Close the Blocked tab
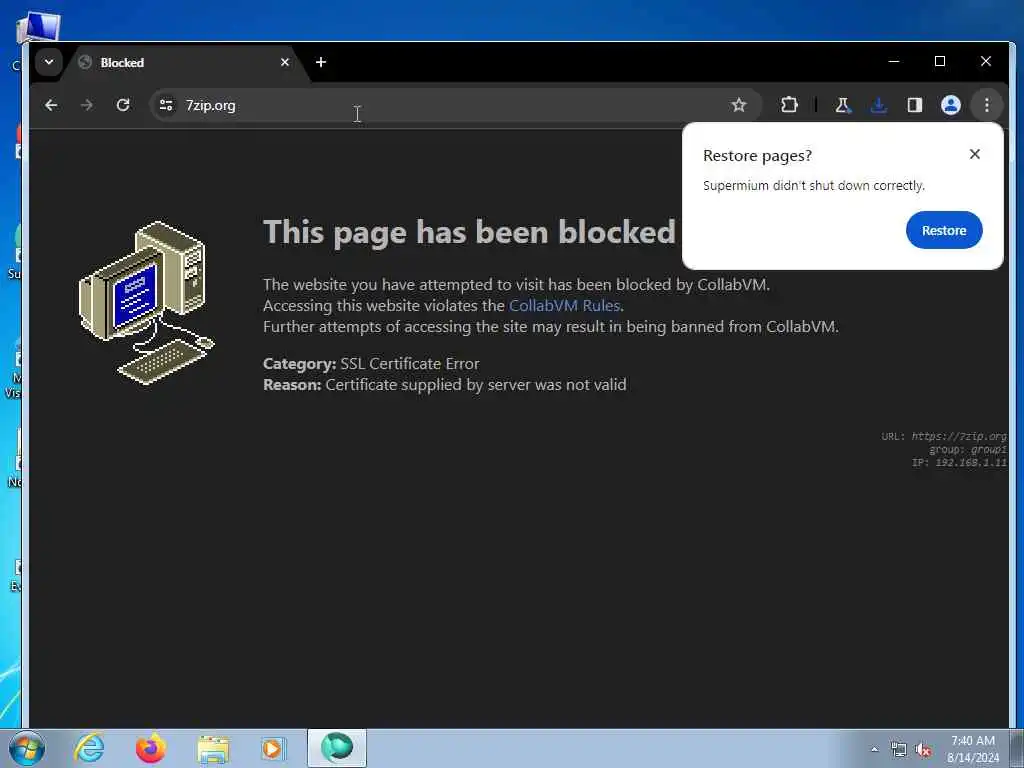Image resolution: width=1024 pixels, height=768 pixels. coord(285,62)
